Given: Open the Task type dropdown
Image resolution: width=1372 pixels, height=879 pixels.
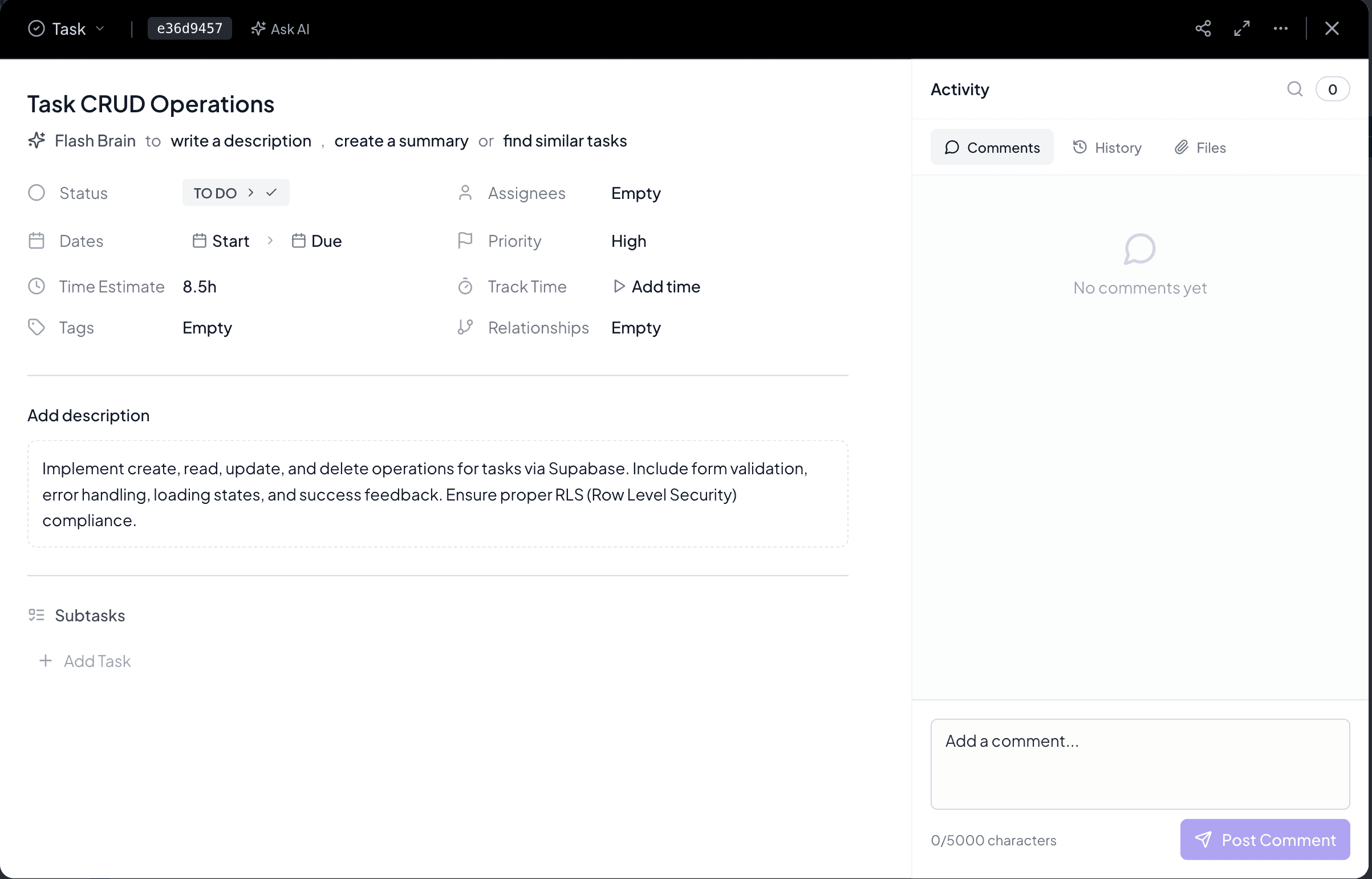Looking at the screenshot, I should pos(67,29).
